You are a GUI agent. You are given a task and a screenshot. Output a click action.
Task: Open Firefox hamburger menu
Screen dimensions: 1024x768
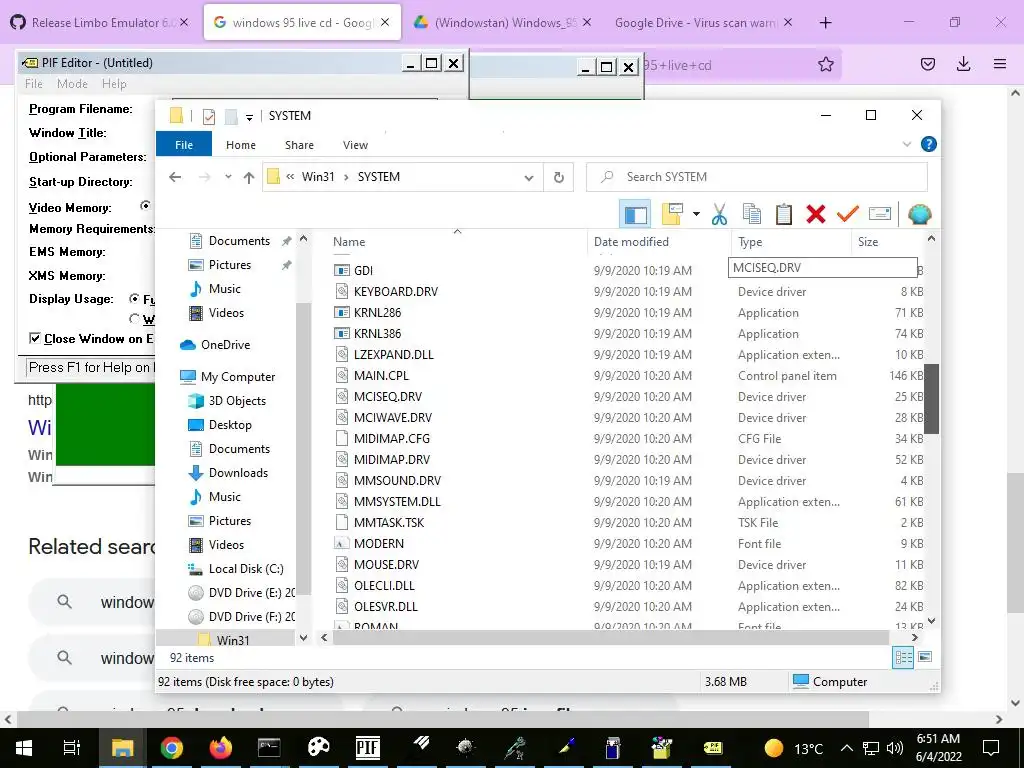point(999,64)
